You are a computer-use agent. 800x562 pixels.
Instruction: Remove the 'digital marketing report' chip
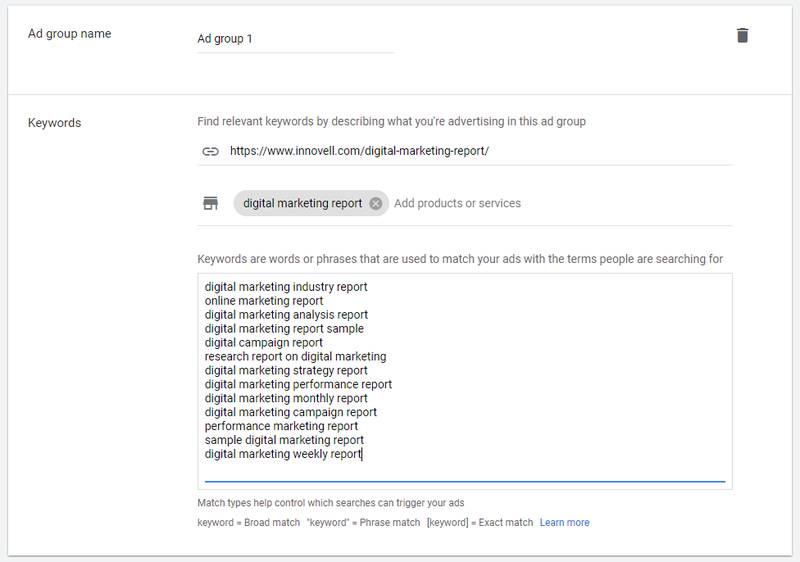point(376,203)
